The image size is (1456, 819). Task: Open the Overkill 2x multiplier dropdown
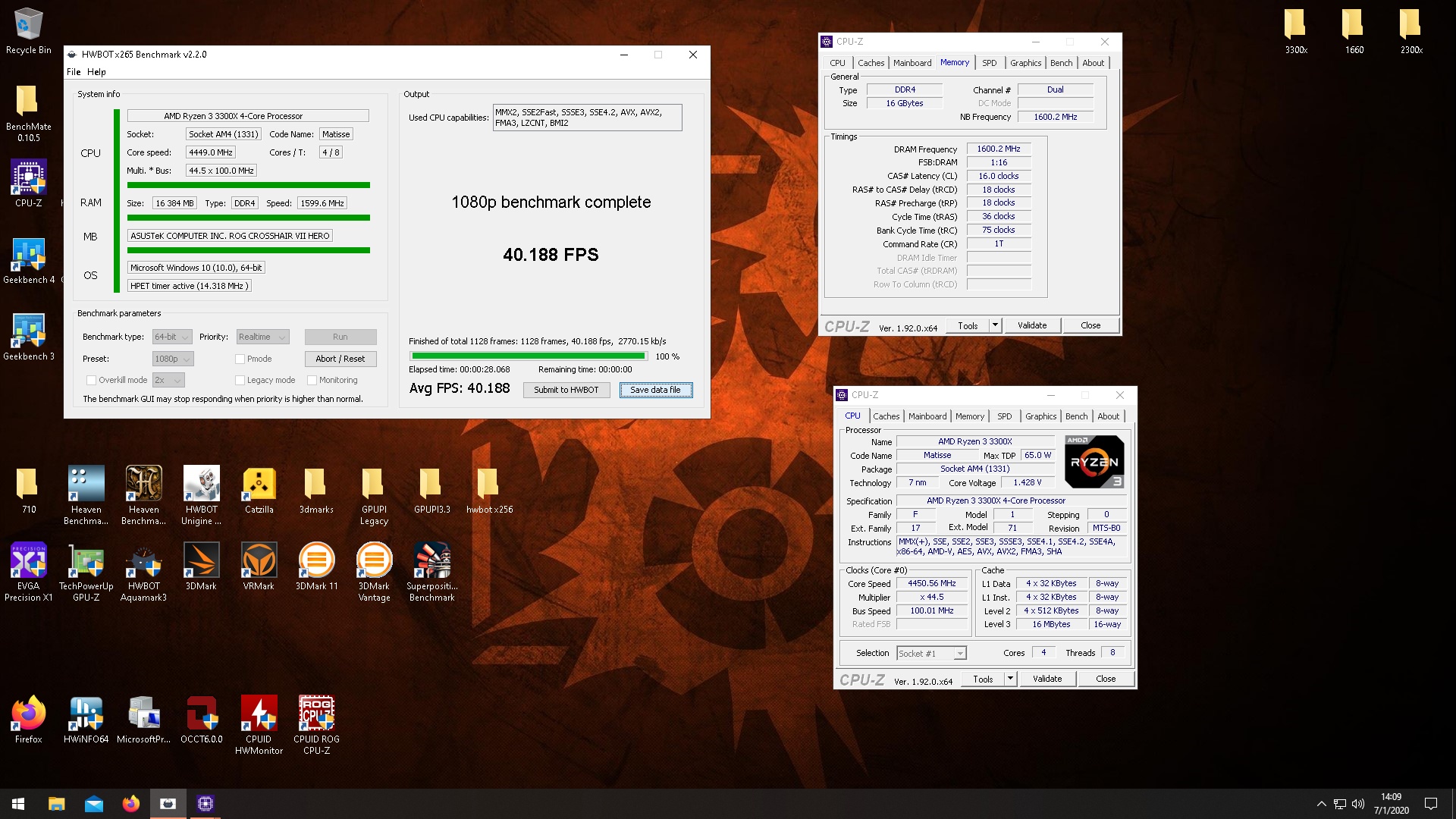[168, 380]
